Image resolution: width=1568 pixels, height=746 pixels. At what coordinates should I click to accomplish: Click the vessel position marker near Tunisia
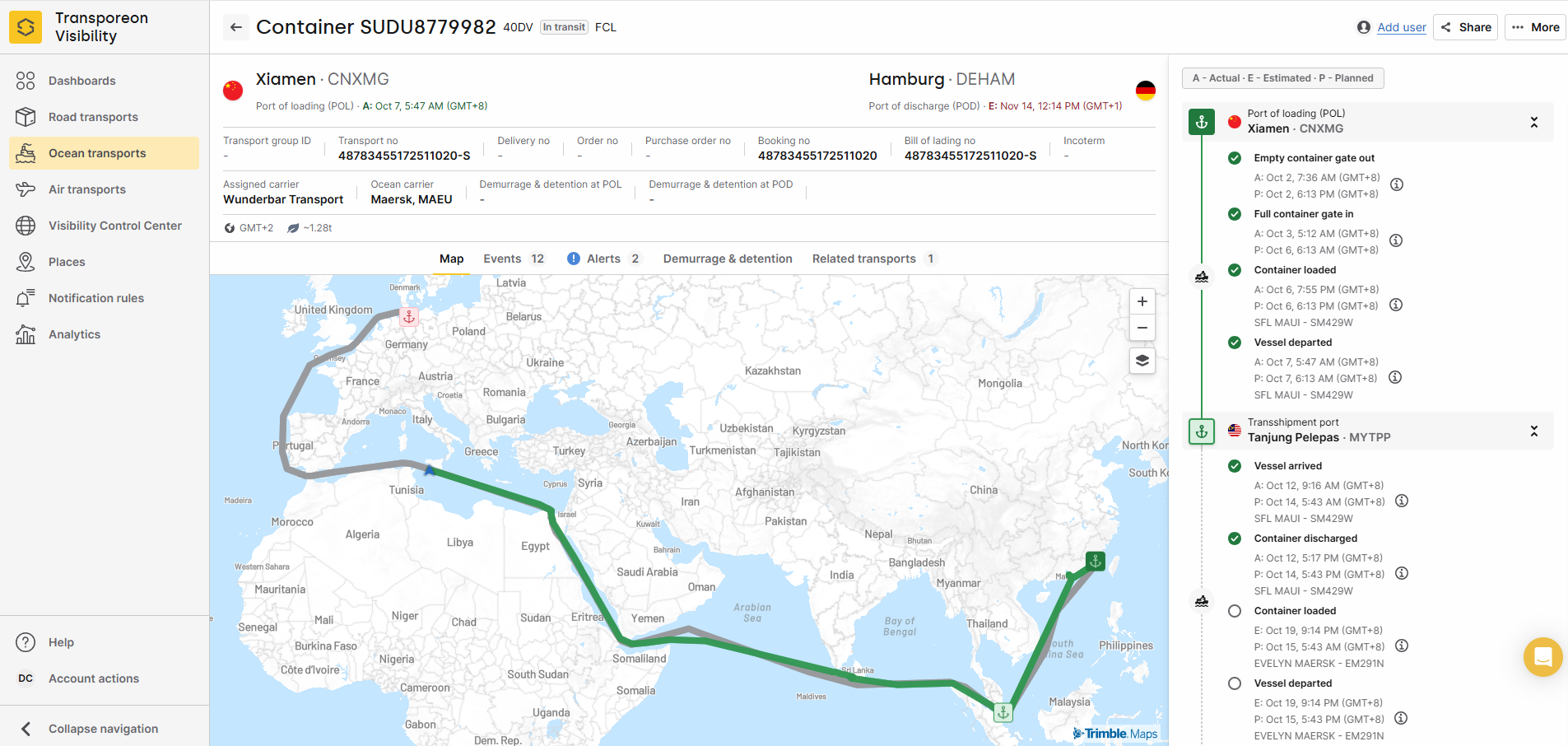click(x=429, y=469)
